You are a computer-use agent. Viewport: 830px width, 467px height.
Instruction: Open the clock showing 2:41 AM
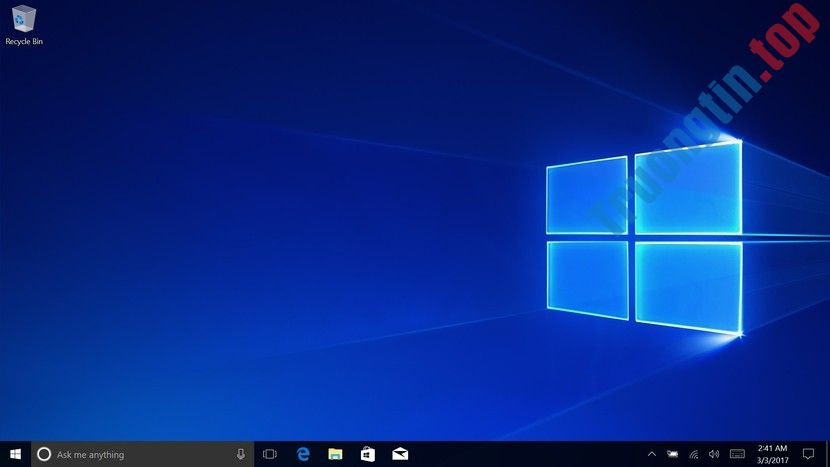tap(772, 454)
